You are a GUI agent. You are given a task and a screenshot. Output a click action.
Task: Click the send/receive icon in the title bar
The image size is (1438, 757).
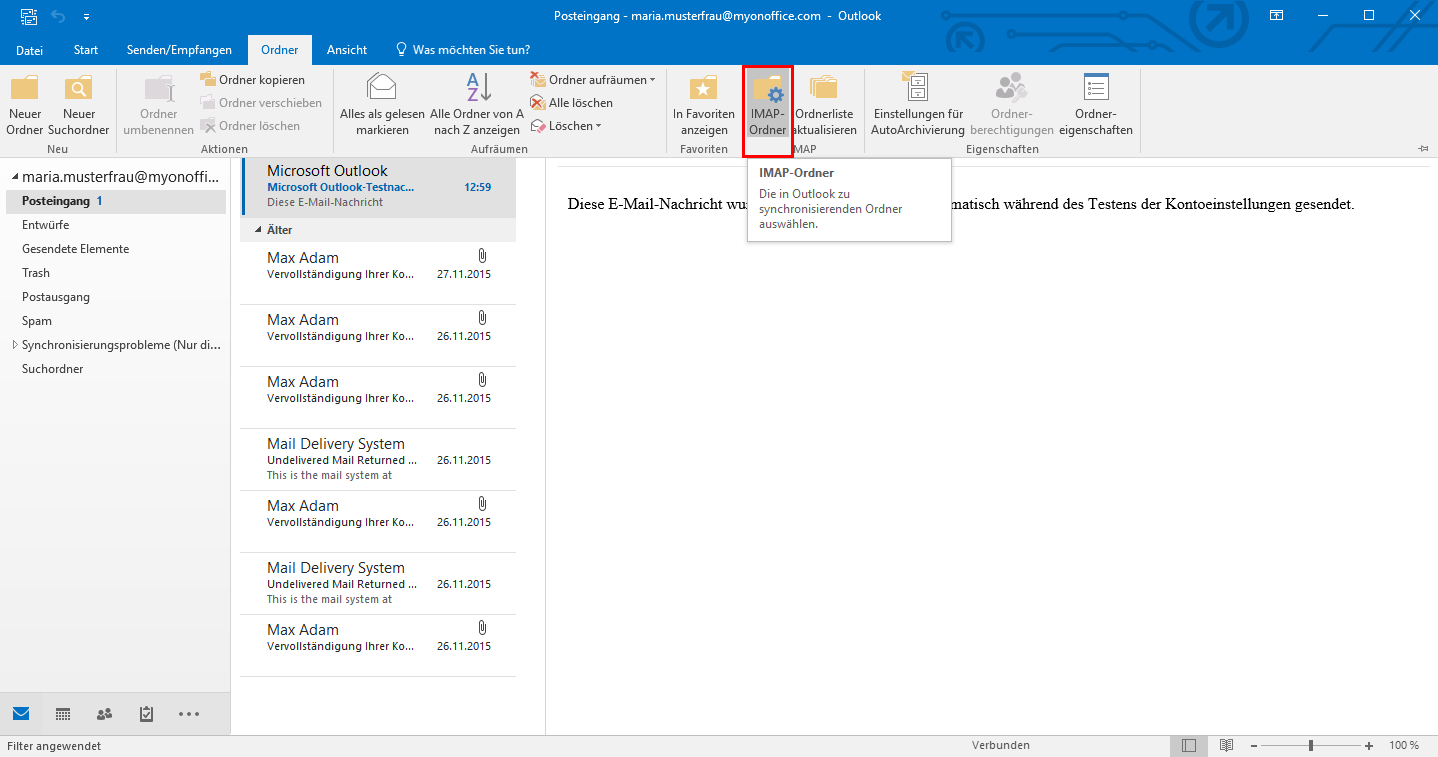[x=28, y=16]
